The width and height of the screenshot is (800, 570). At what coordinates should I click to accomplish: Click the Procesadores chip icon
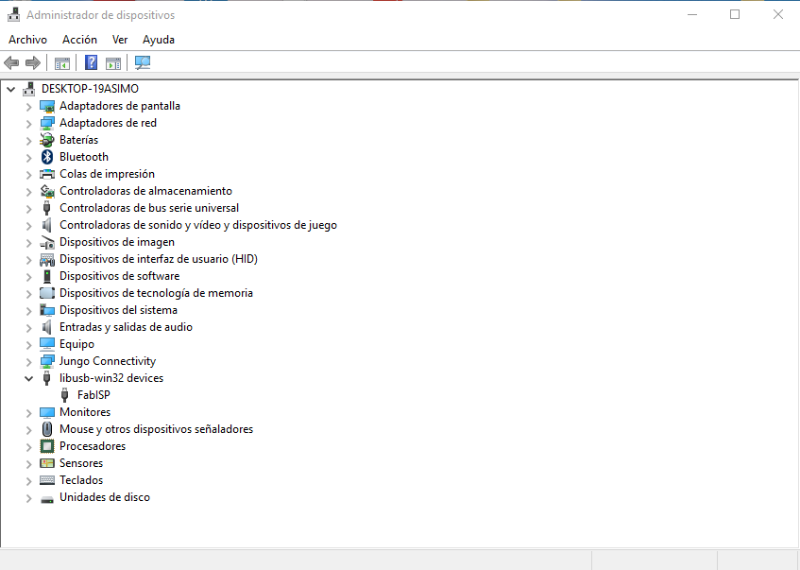47,446
